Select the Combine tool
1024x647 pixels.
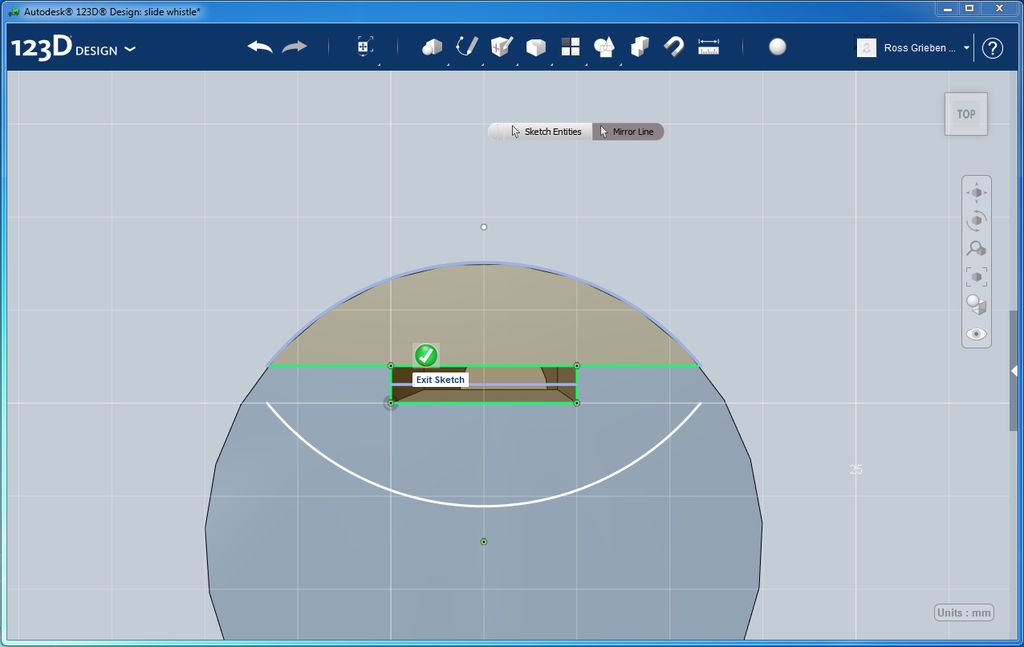coord(640,46)
